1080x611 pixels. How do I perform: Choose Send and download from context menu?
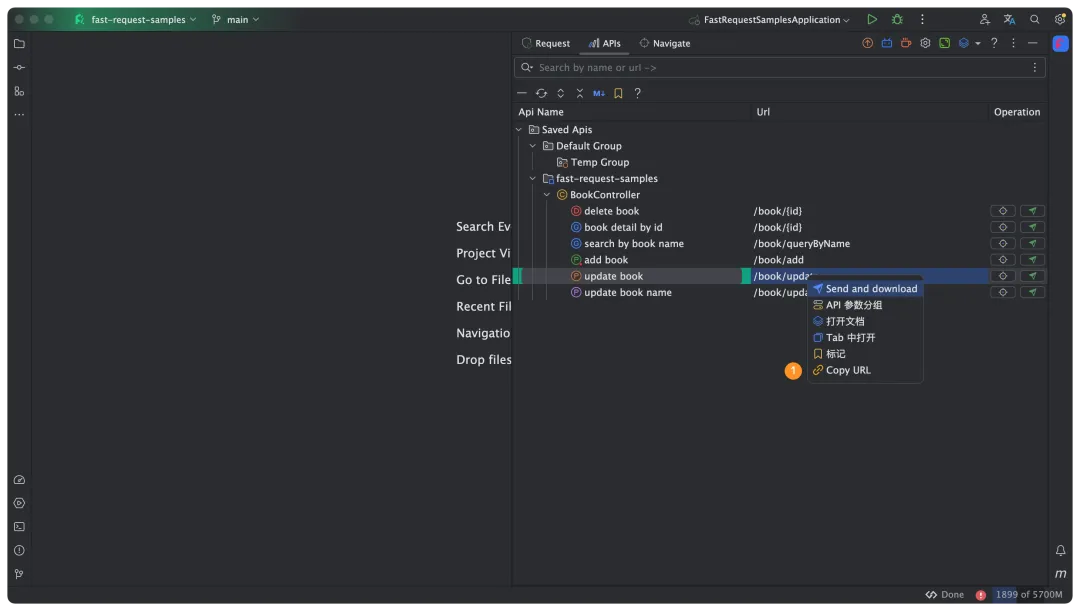coord(865,289)
